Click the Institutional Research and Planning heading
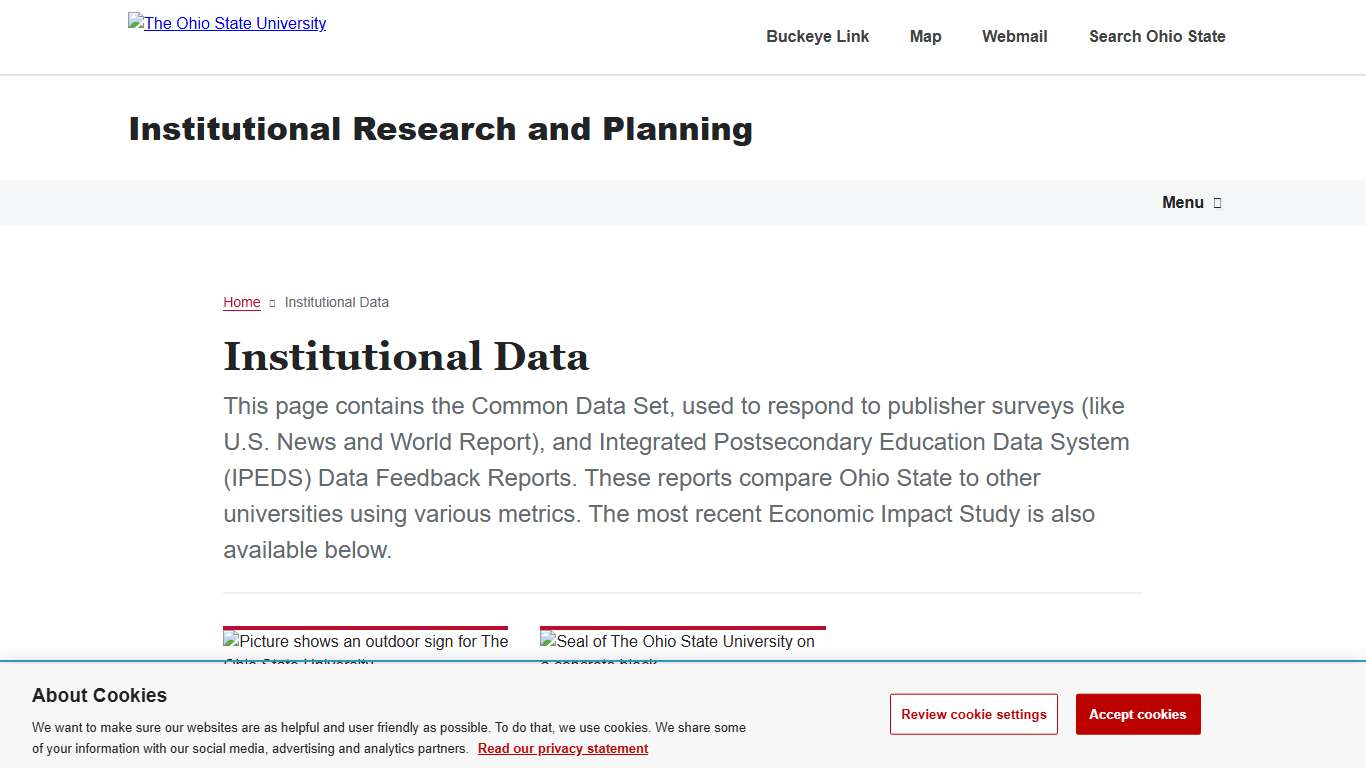The height and width of the screenshot is (768, 1366). [440, 128]
